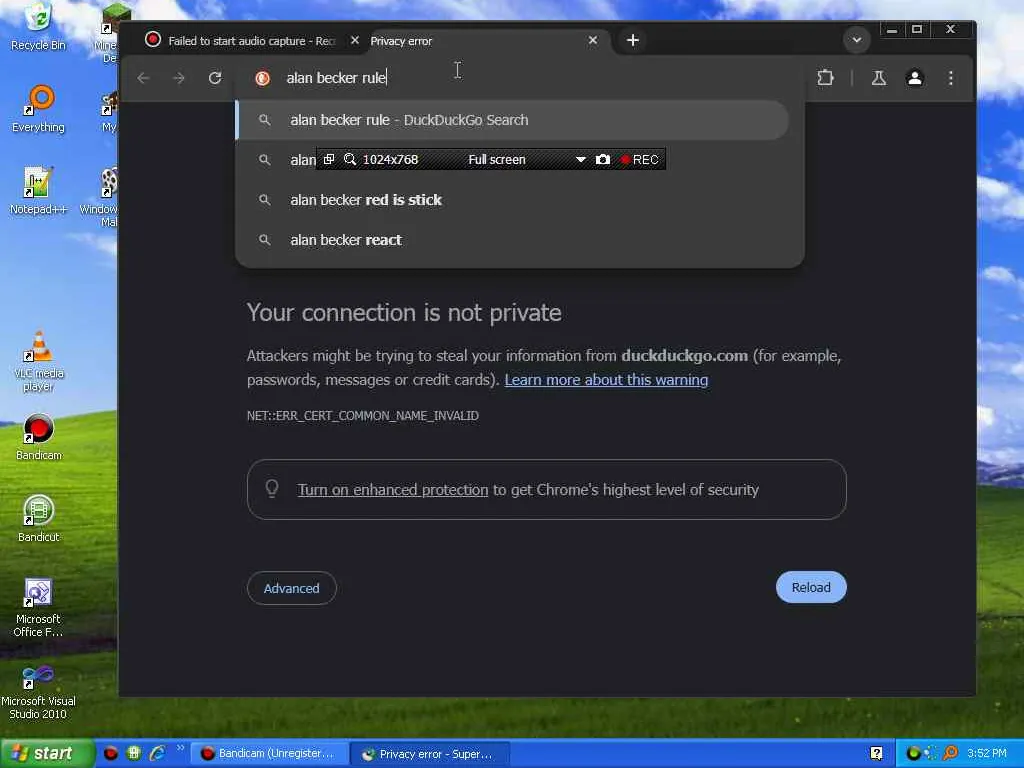Click the browser forward arrow

tap(179, 78)
